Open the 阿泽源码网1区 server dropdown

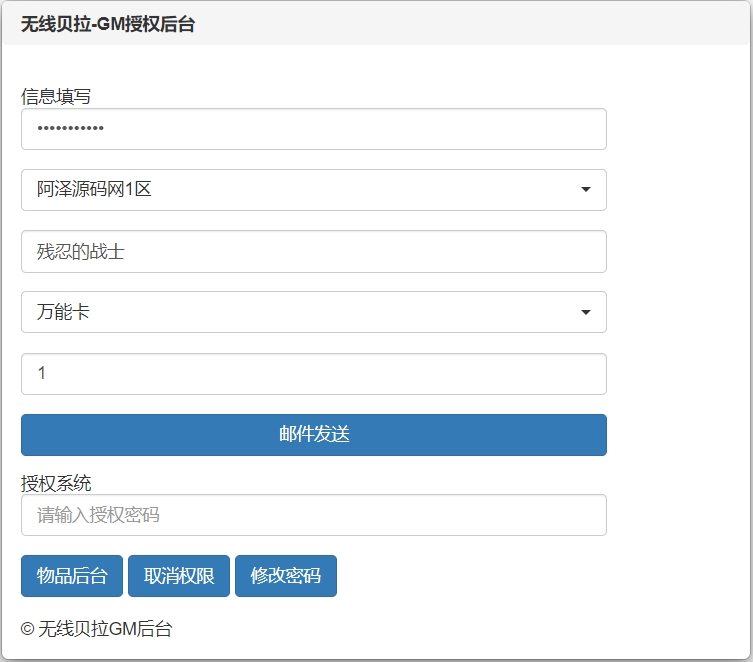(x=313, y=190)
